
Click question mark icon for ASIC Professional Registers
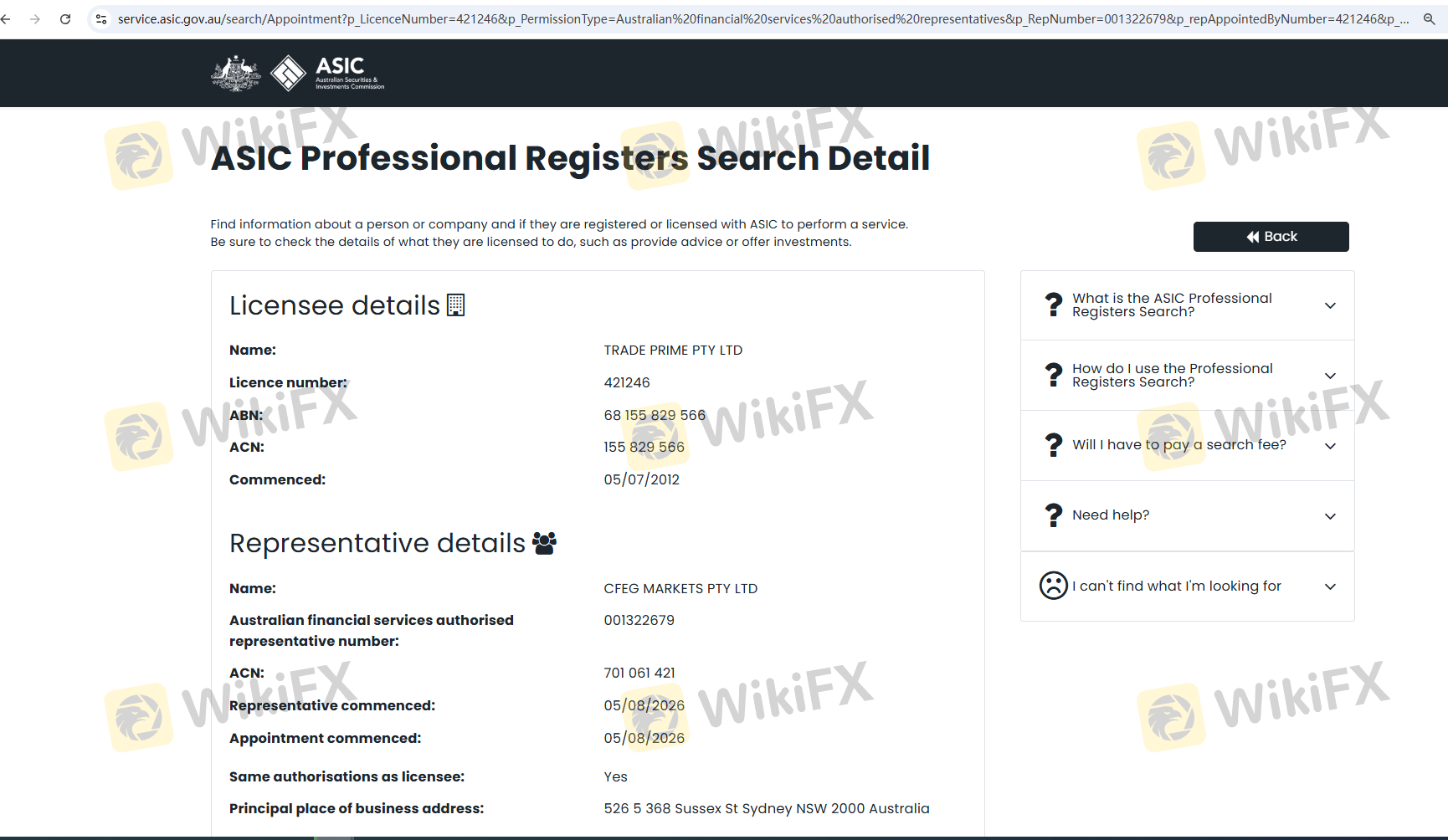[x=1054, y=305]
